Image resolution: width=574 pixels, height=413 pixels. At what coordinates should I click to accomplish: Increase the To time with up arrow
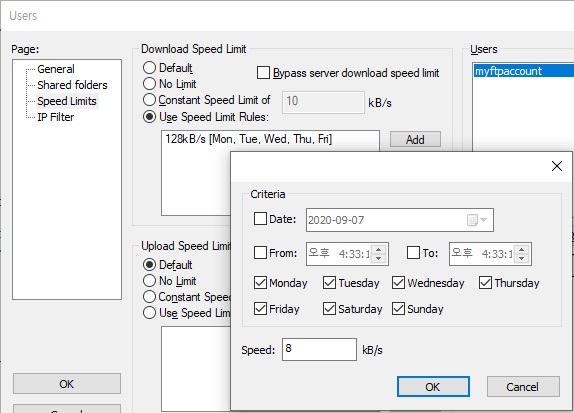tap(521, 250)
